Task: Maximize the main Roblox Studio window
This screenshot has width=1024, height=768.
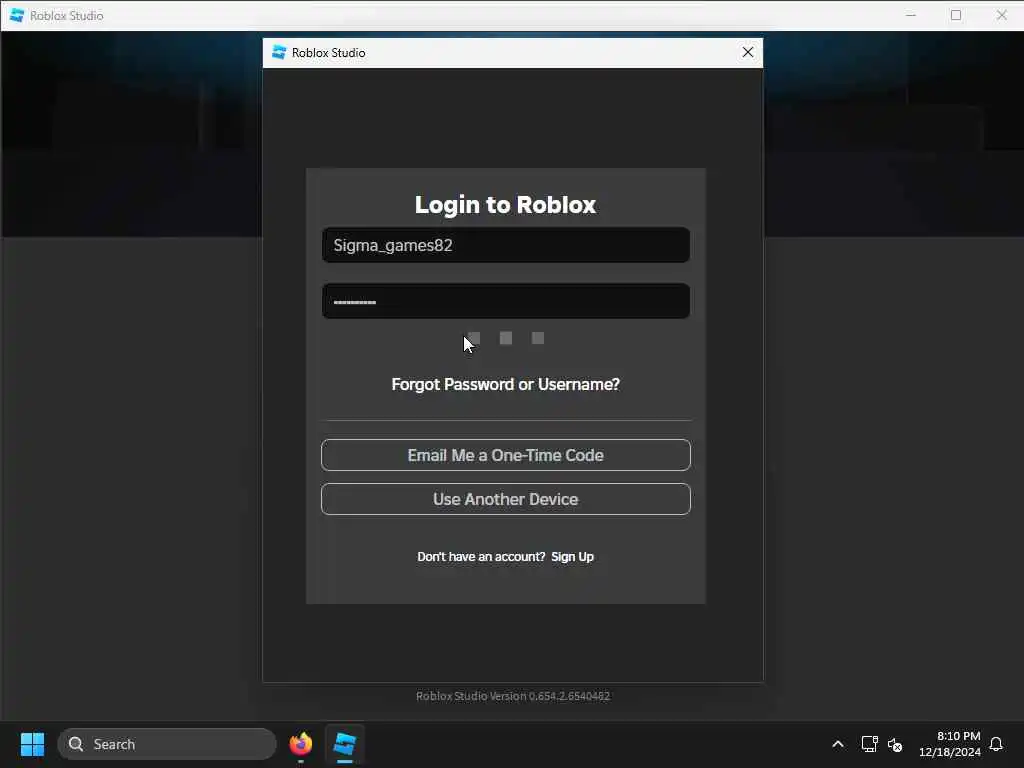Action: pyautogui.click(x=956, y=15)
